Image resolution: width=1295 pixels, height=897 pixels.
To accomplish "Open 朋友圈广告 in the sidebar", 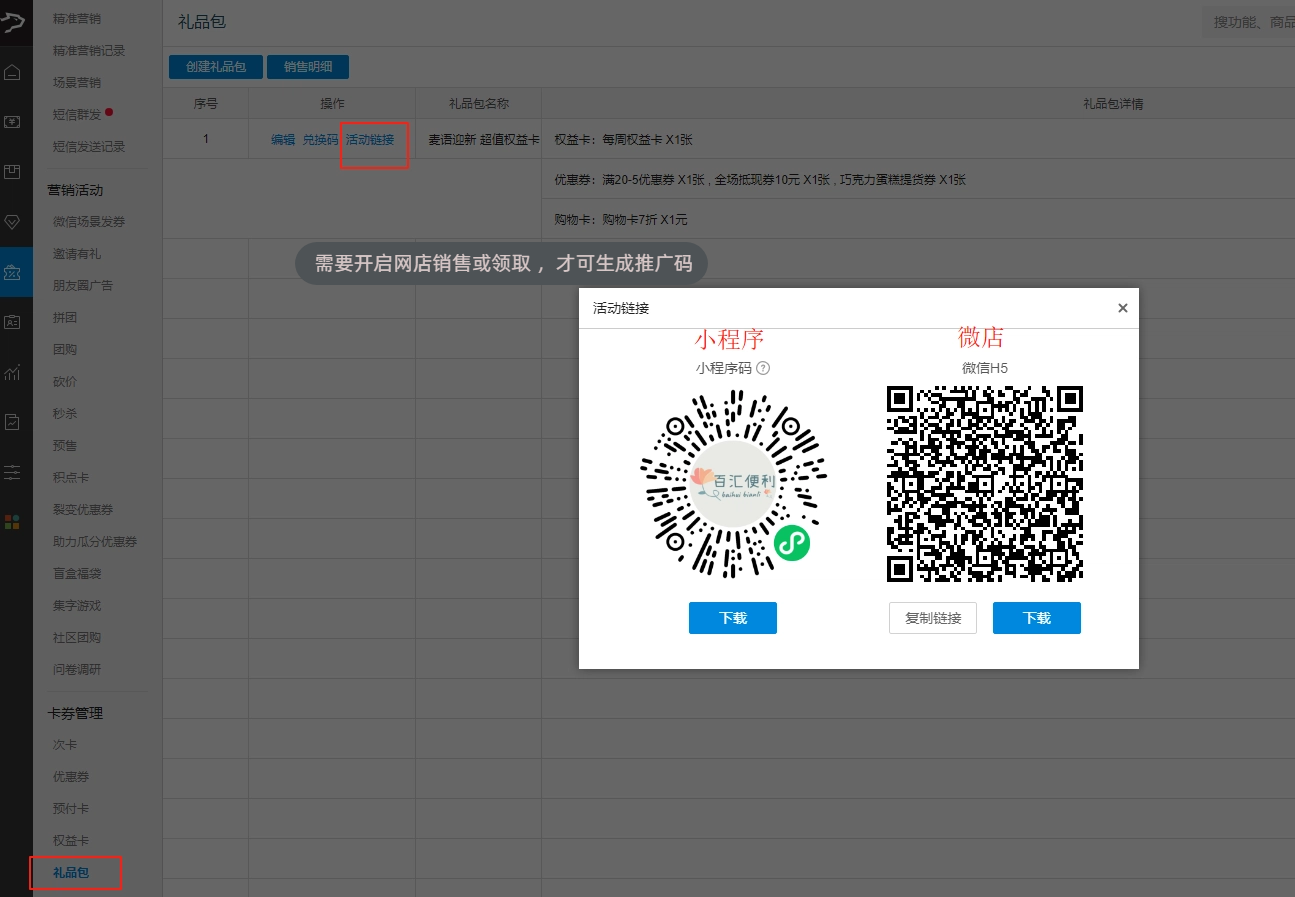I will (83, 285).
